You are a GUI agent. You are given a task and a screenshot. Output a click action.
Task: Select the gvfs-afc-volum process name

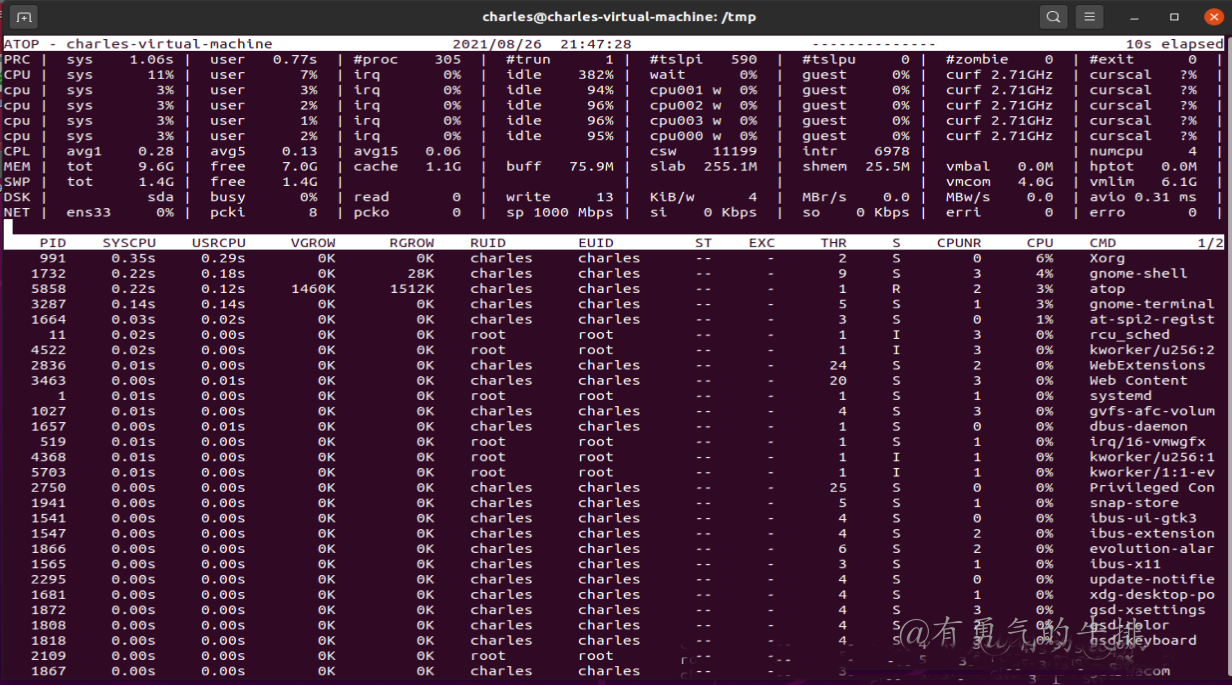1152,411
